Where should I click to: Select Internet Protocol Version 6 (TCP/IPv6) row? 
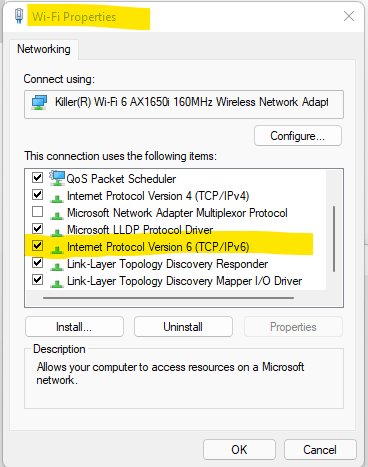tap(158, 247)
